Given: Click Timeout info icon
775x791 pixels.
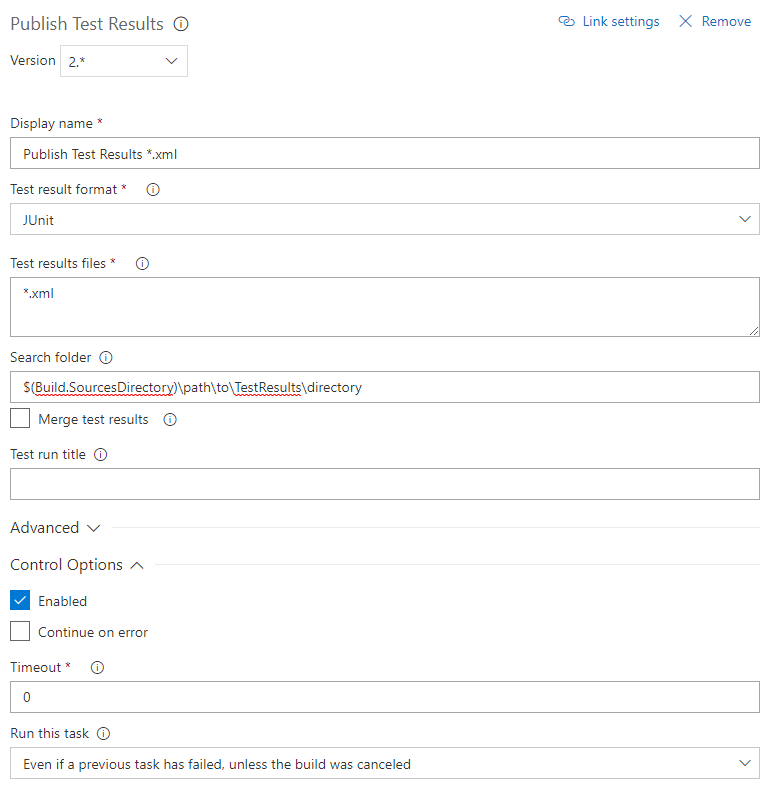Looking at the screenshot, I should click(97, 667).
